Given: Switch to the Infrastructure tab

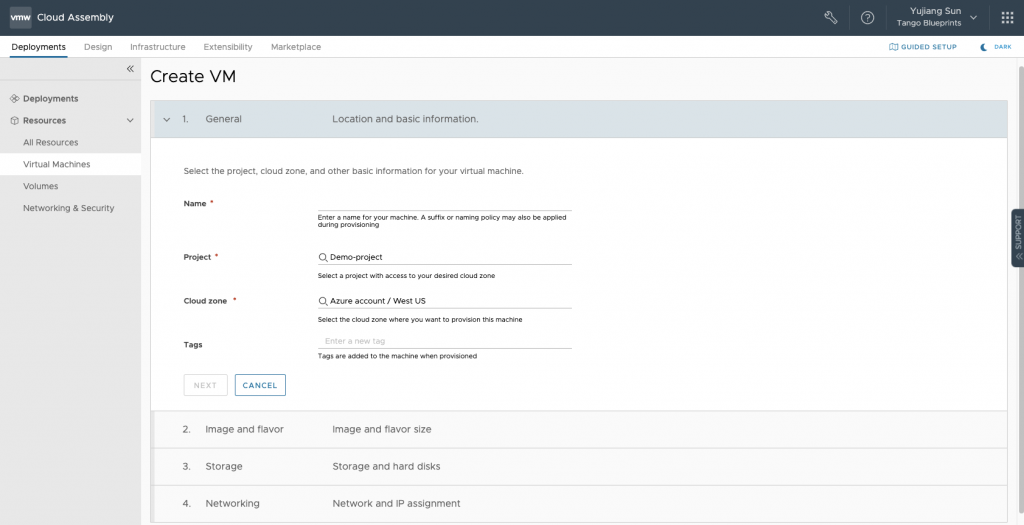Looking at the screenshot, I should click(x=157, y=47).
